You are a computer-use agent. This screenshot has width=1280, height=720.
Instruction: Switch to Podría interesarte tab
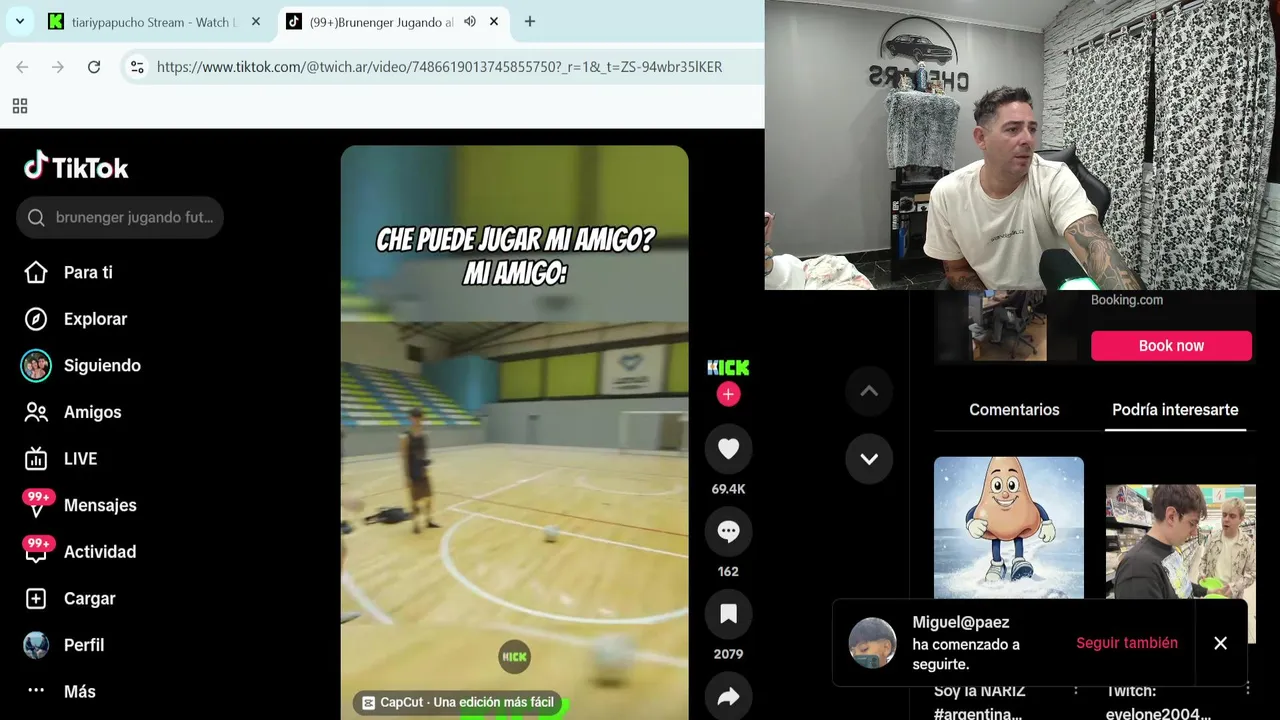click(x=1175, y=410)
